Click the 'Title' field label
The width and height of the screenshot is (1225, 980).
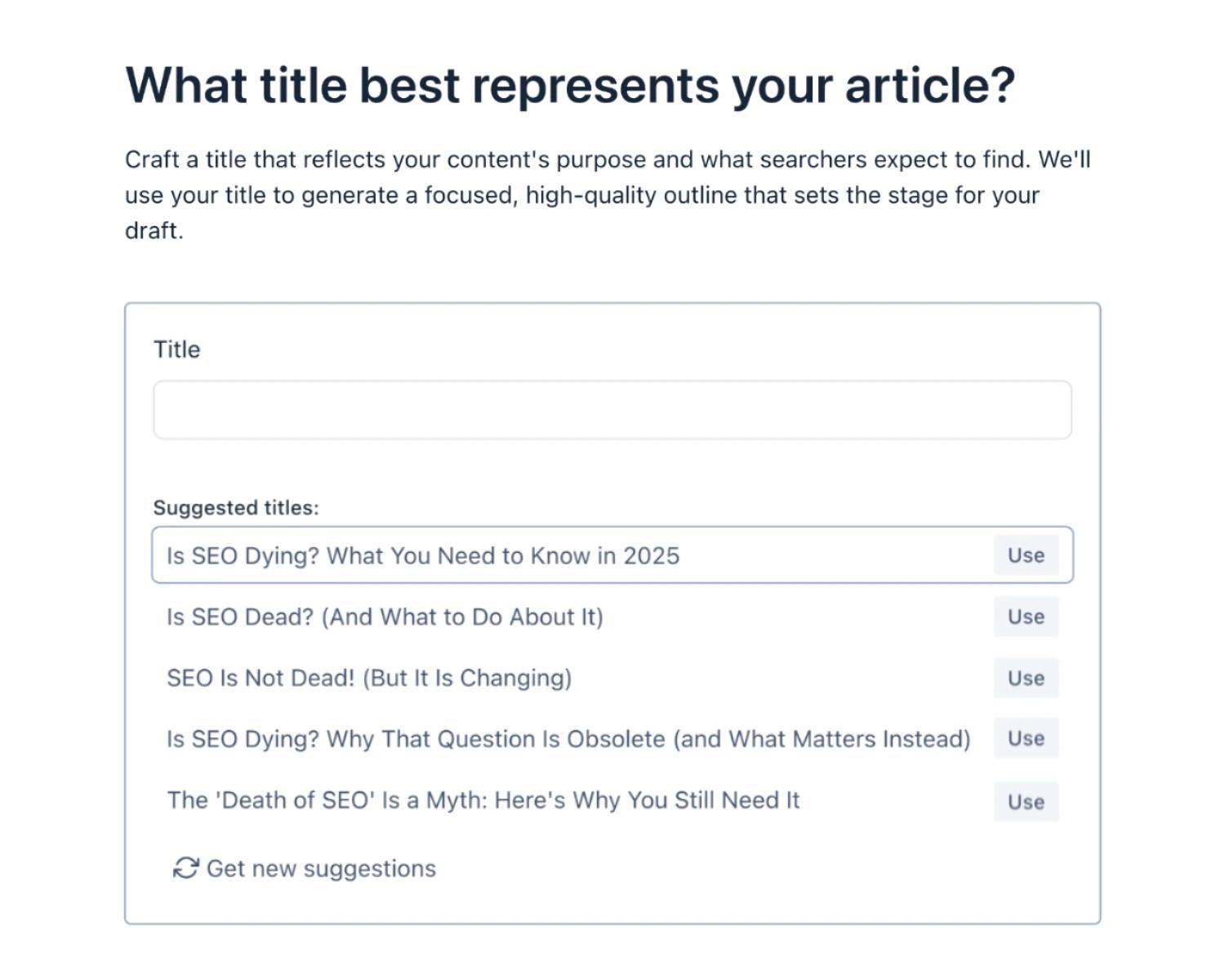tap(176, 349)
